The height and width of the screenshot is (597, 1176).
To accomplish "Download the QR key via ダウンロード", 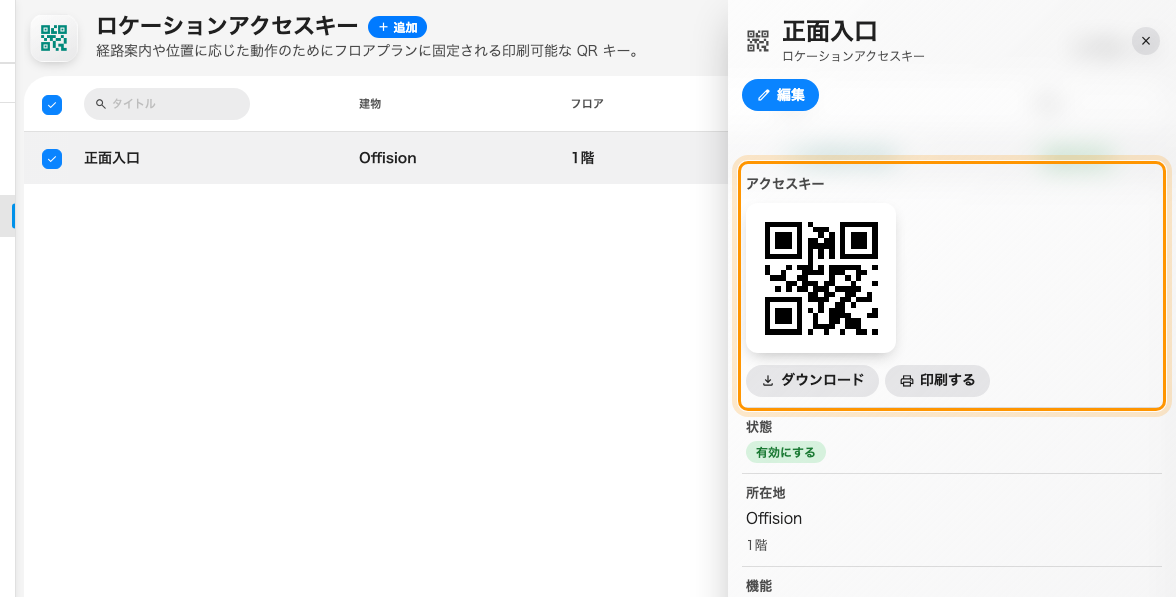I will (x=812, y=380).
